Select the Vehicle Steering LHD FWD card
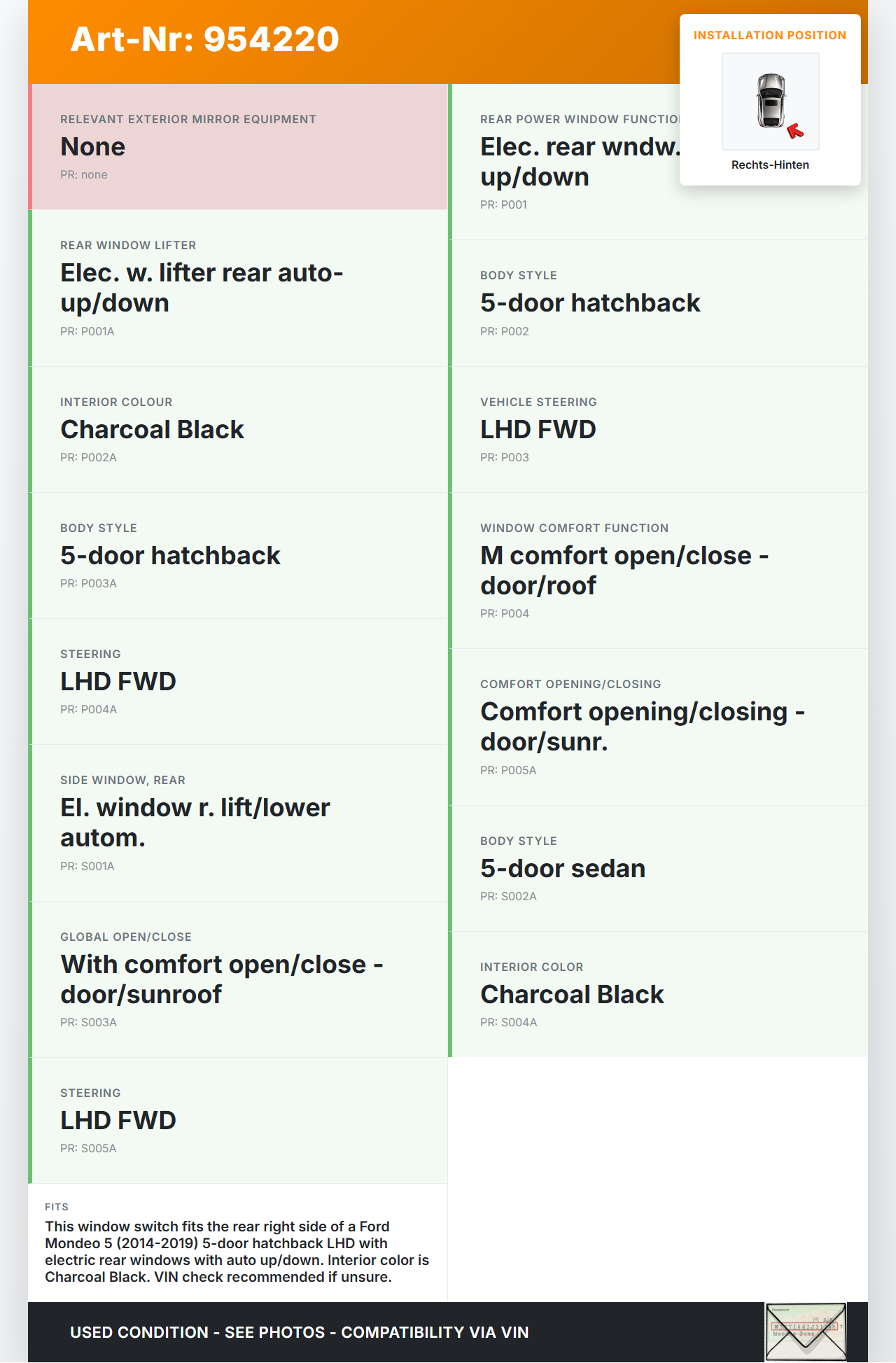Image resolution: width=896 pixels, height=1363 pixels. click(x=659, y=429)
